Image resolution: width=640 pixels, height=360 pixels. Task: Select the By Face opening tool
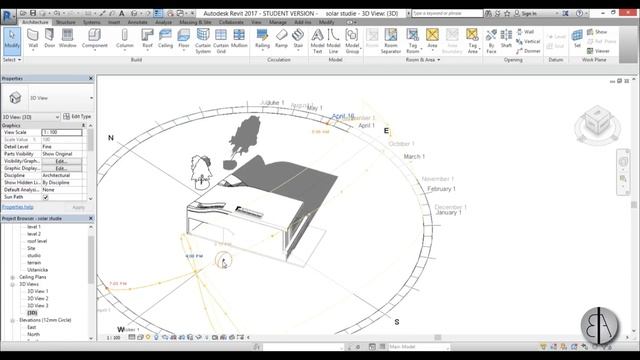[491, 41]
